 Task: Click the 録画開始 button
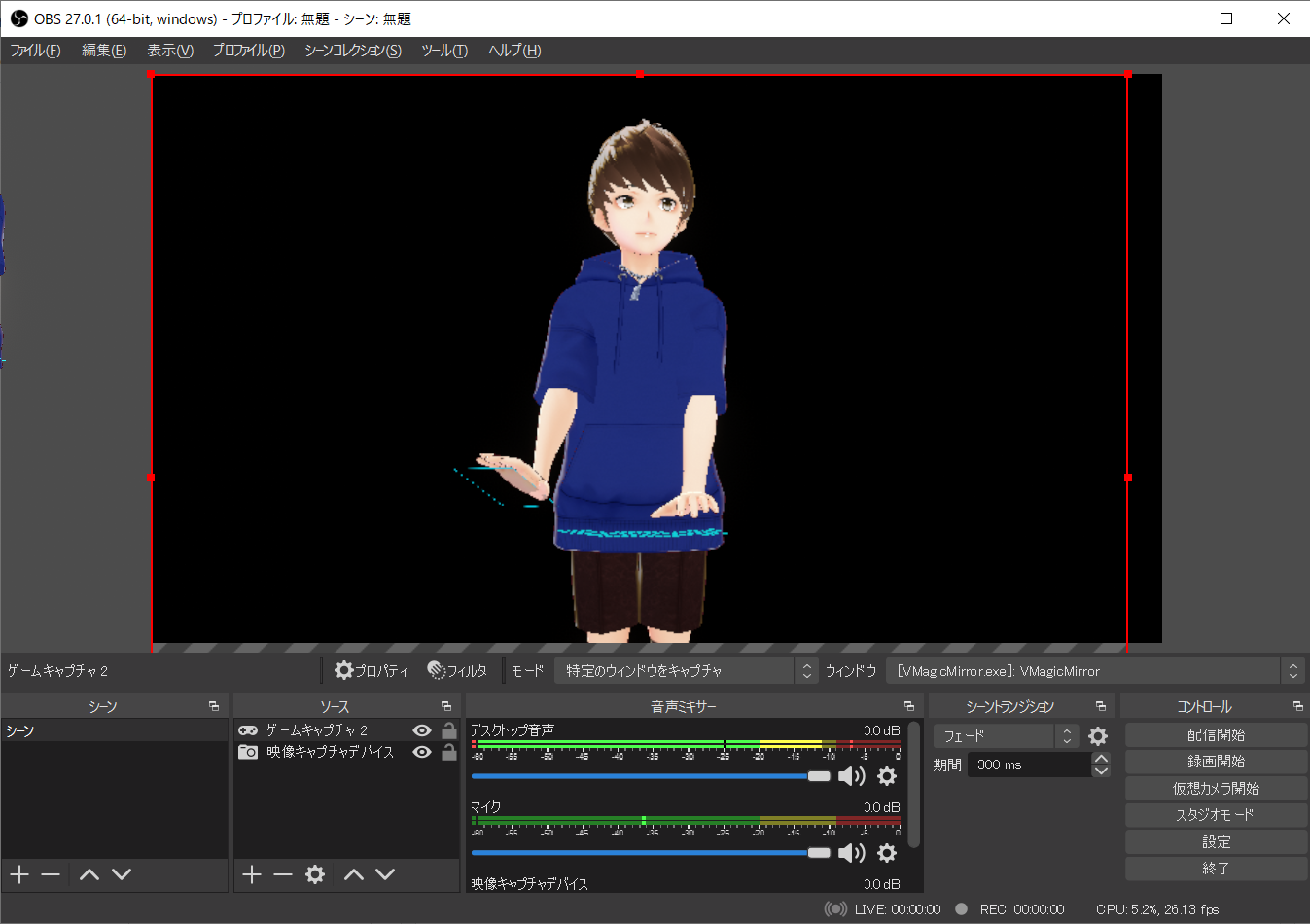point(1216,762)
